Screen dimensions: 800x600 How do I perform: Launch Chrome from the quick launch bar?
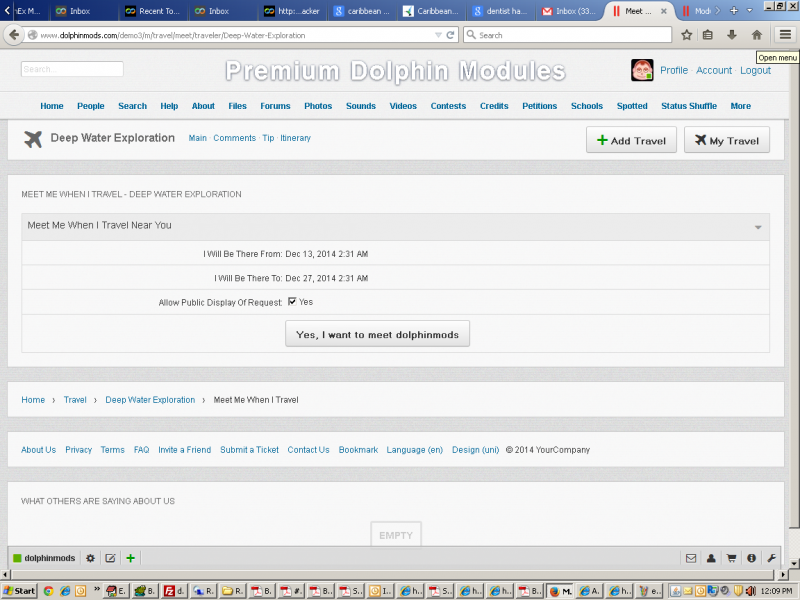[48, 591]
